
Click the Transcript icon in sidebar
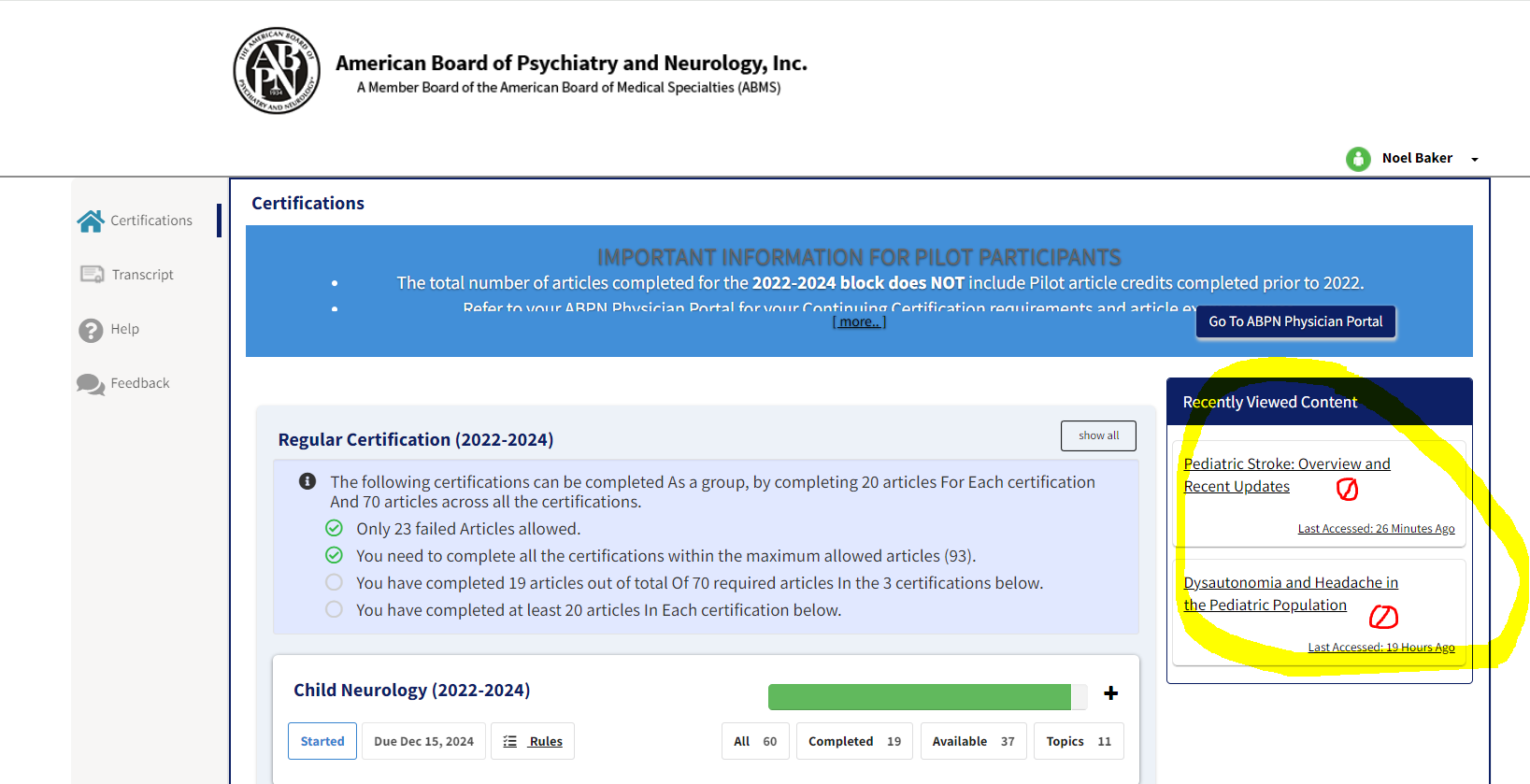[x=92, y=275]
